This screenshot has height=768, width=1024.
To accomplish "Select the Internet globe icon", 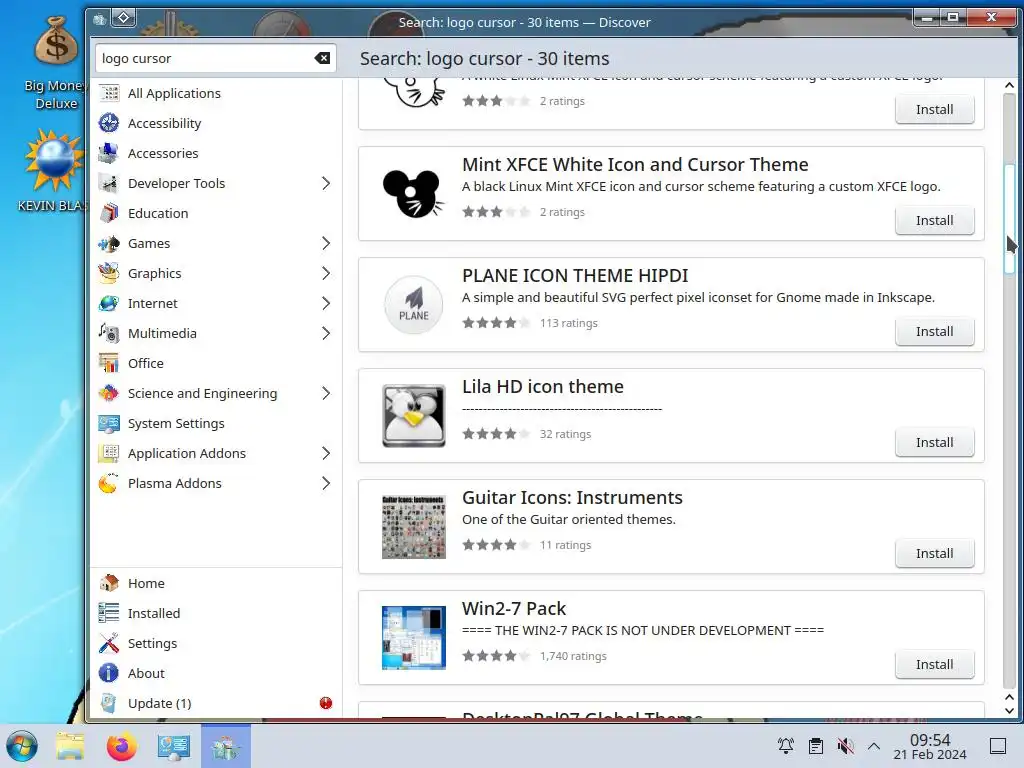I will pyautogui.click(x=108, y=304).
